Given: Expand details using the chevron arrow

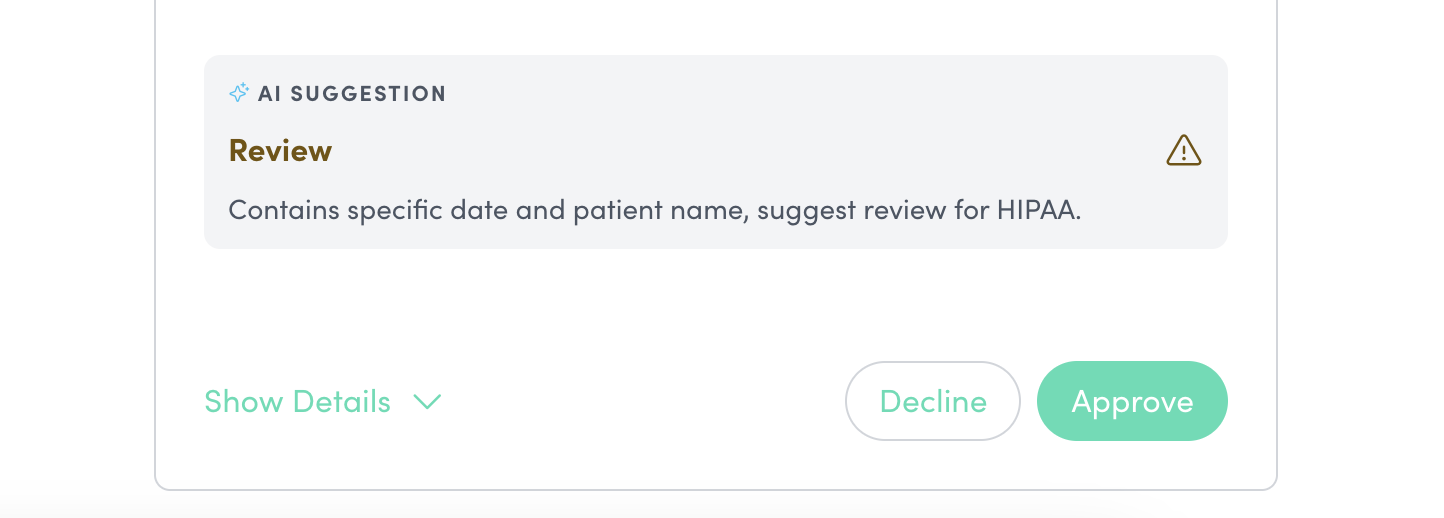Looking at the screenshot, I should click(428, 402).
